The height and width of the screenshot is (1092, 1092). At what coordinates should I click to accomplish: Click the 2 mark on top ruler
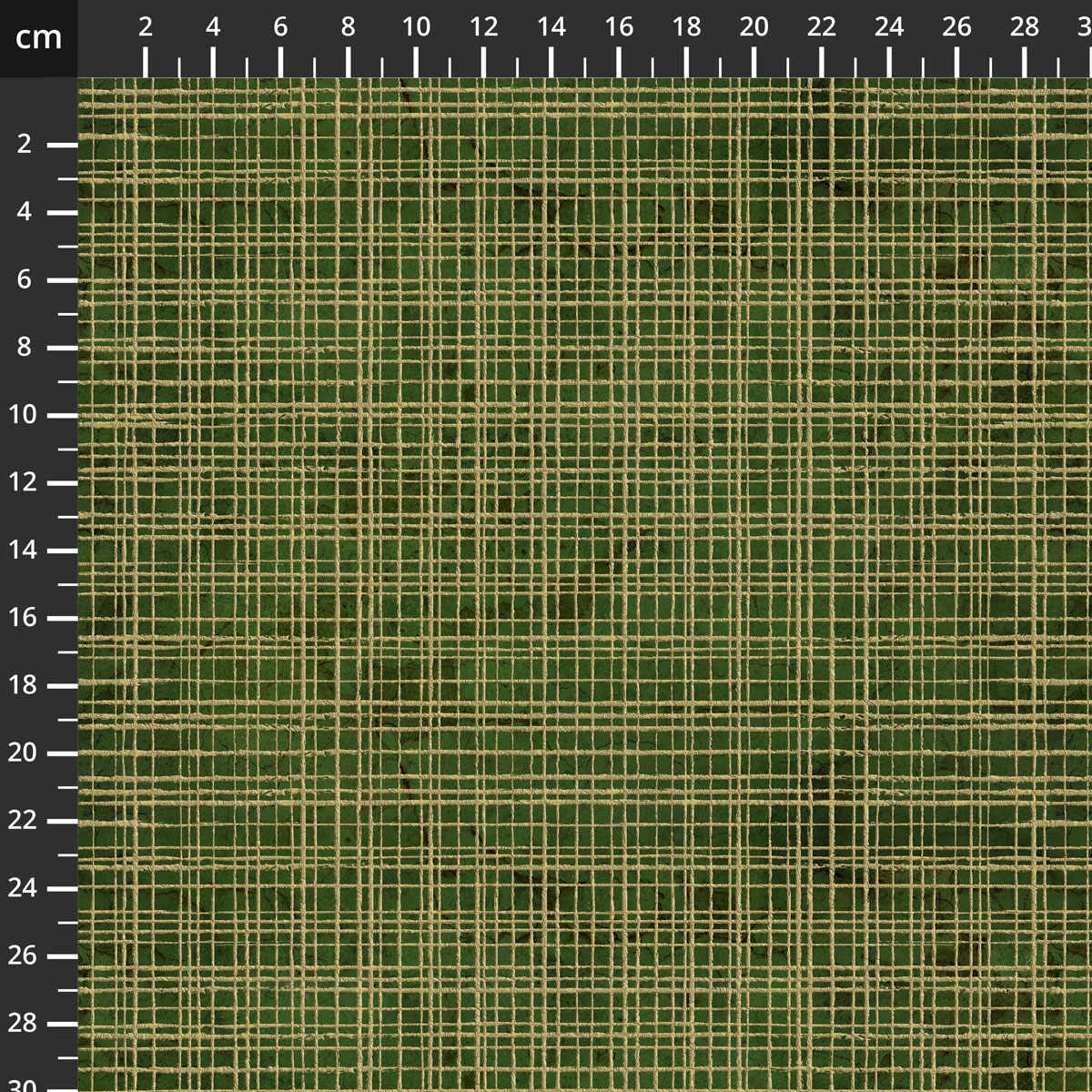point(146,27)
